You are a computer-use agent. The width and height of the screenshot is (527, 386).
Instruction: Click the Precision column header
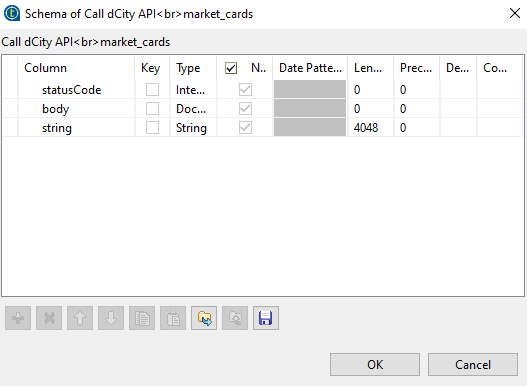(x=417, y=68)
